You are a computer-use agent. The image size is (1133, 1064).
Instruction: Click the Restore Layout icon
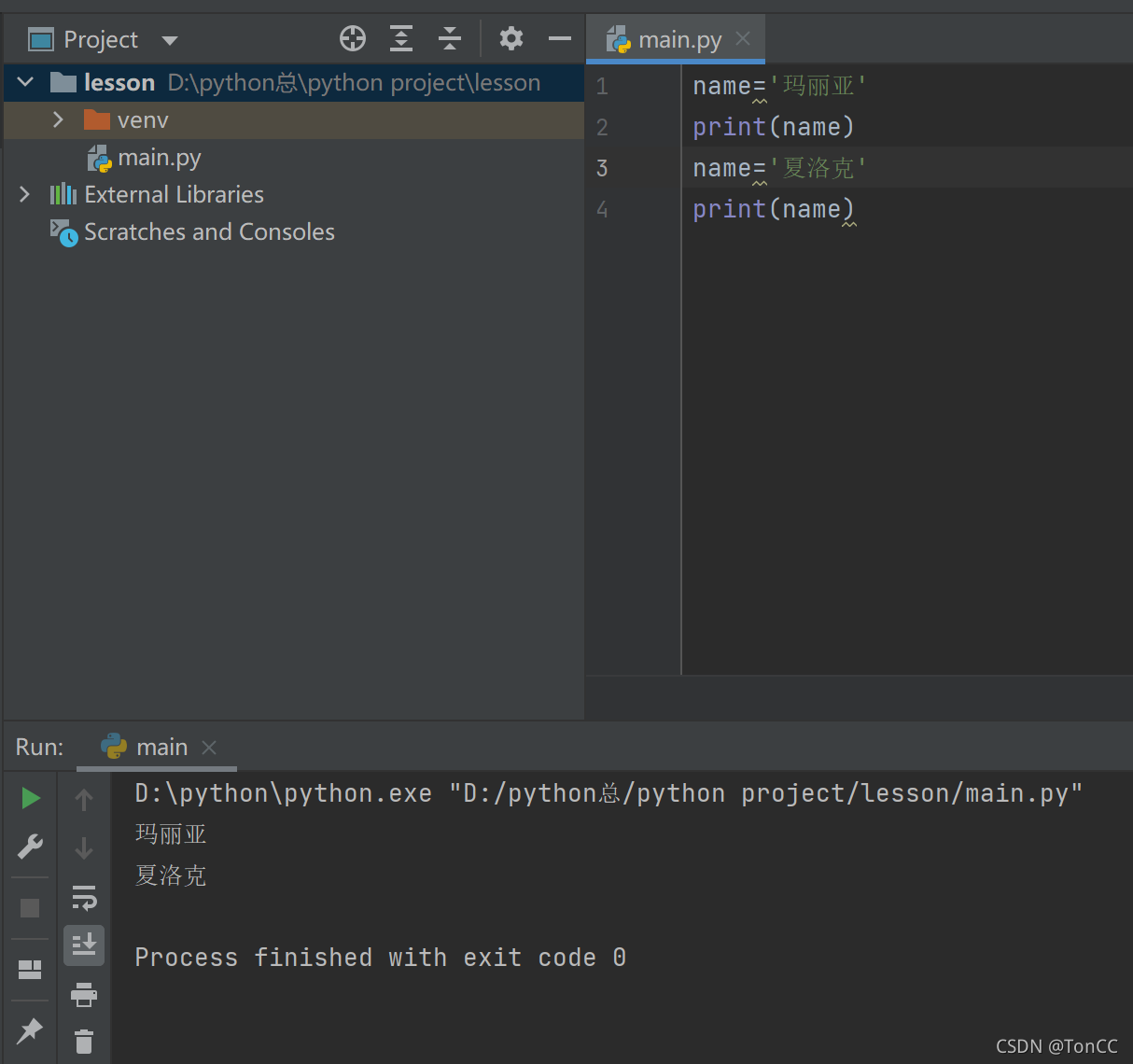pyautogui.click(x=30, y=970)
